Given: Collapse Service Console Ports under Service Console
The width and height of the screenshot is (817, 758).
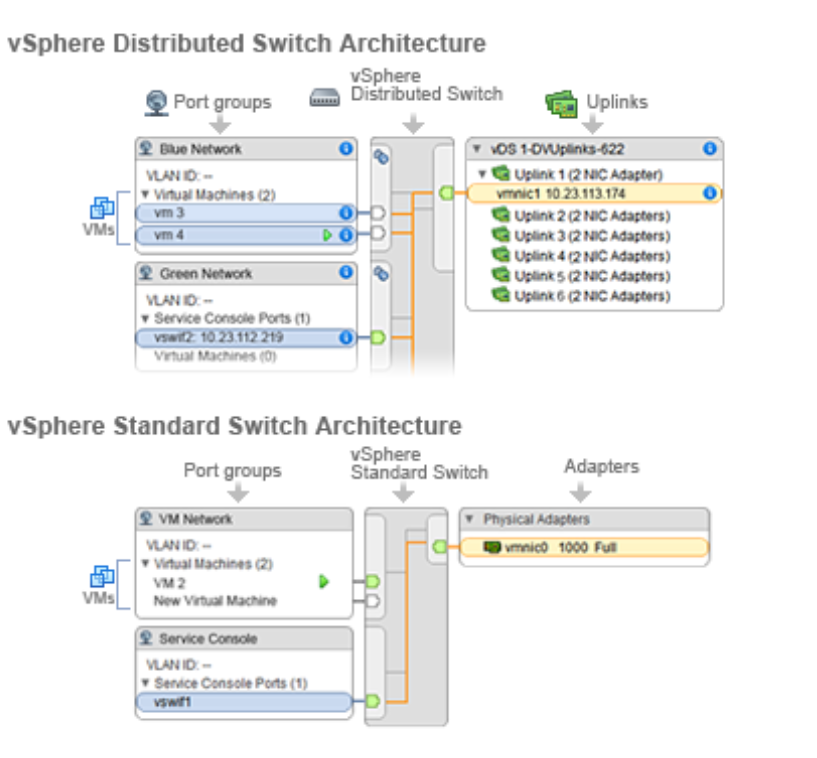Looking at the screenshot, I should [145, 682].
